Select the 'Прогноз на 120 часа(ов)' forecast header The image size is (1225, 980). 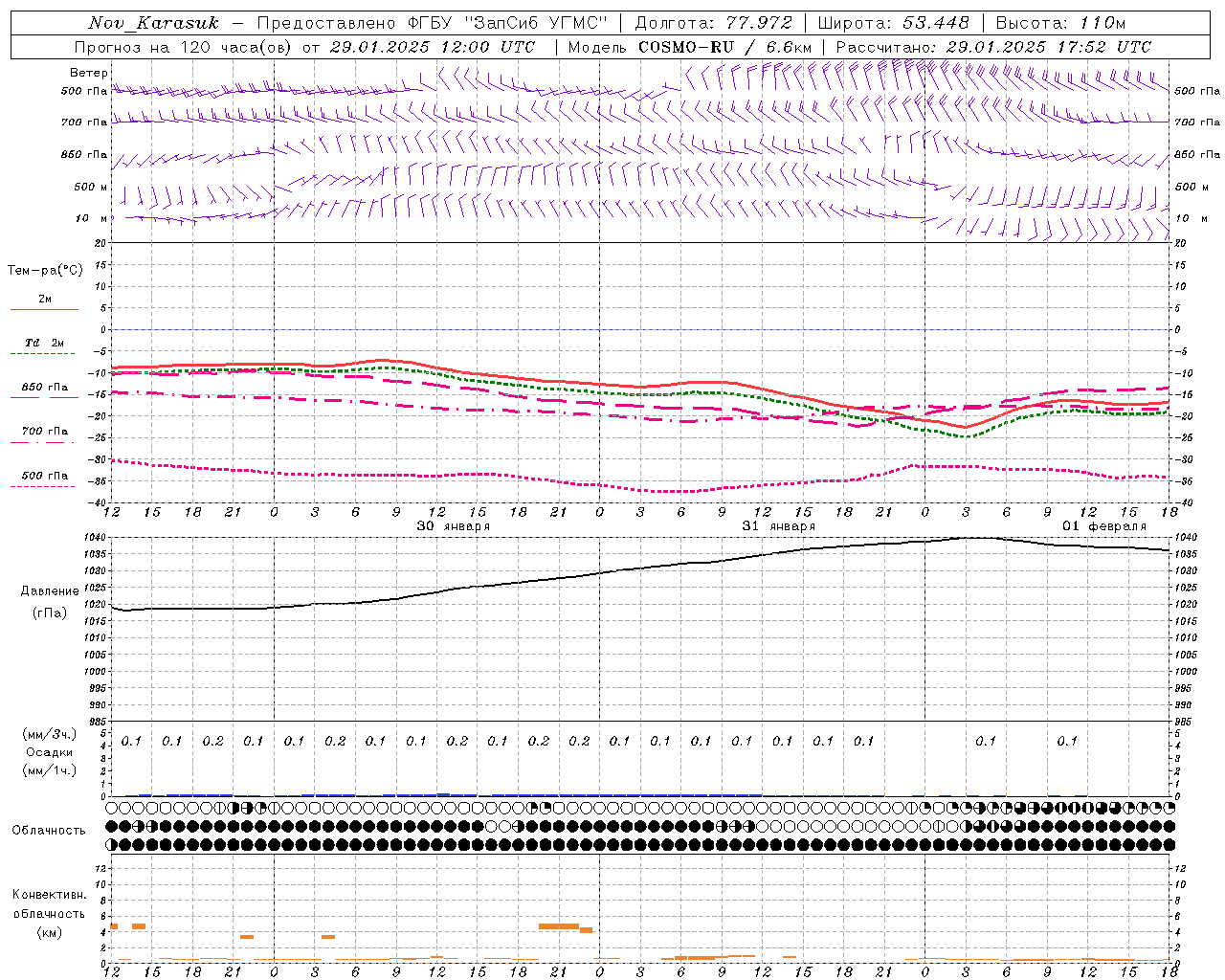point(182,47)
